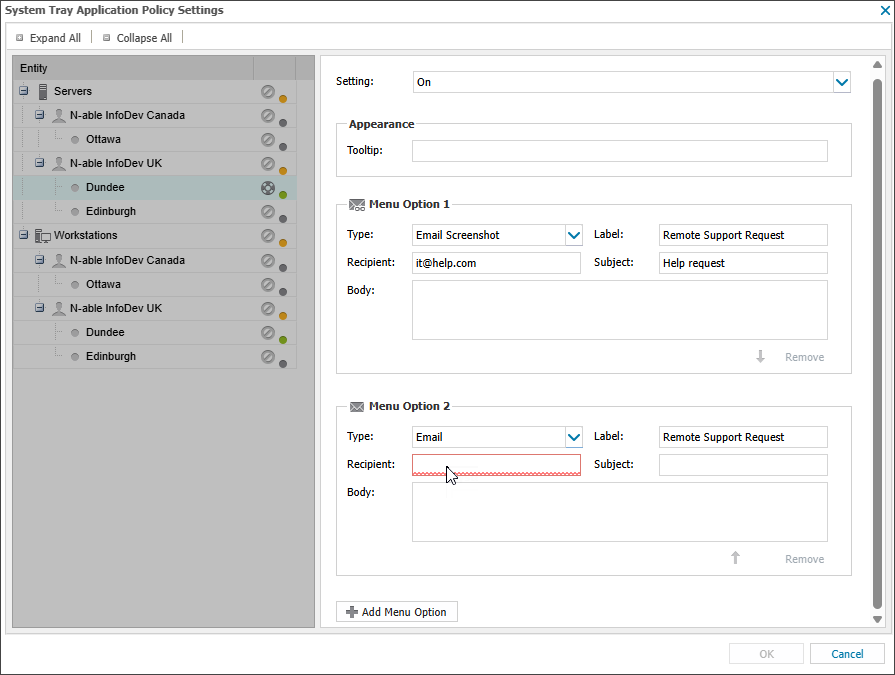Click Expand All in the toolbar
The image size is (895, 675).
[x=48, y=38]
